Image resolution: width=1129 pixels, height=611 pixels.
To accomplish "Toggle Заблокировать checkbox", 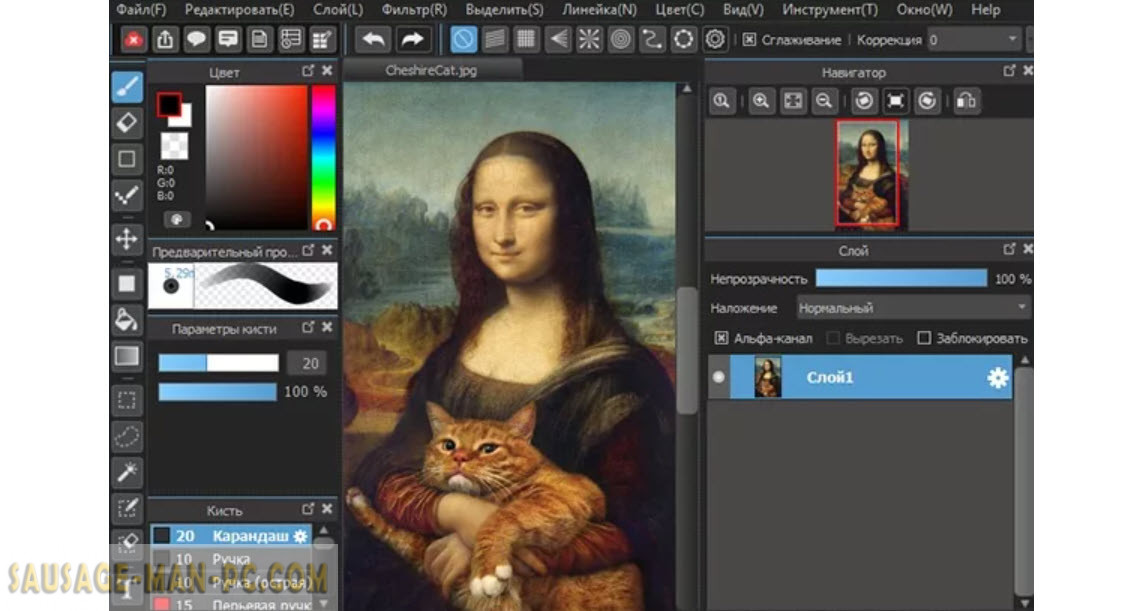I will [x=924, y=338].
